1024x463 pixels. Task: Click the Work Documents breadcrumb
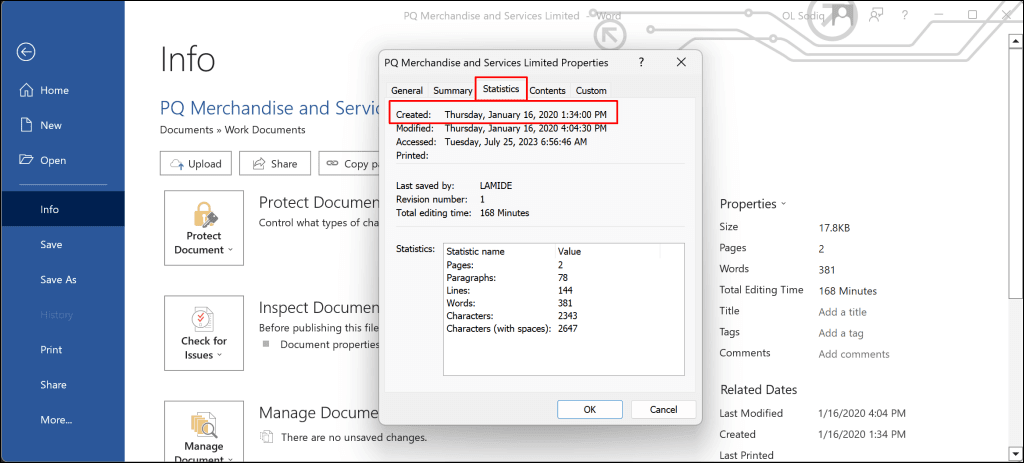click(x=265, y=129)
